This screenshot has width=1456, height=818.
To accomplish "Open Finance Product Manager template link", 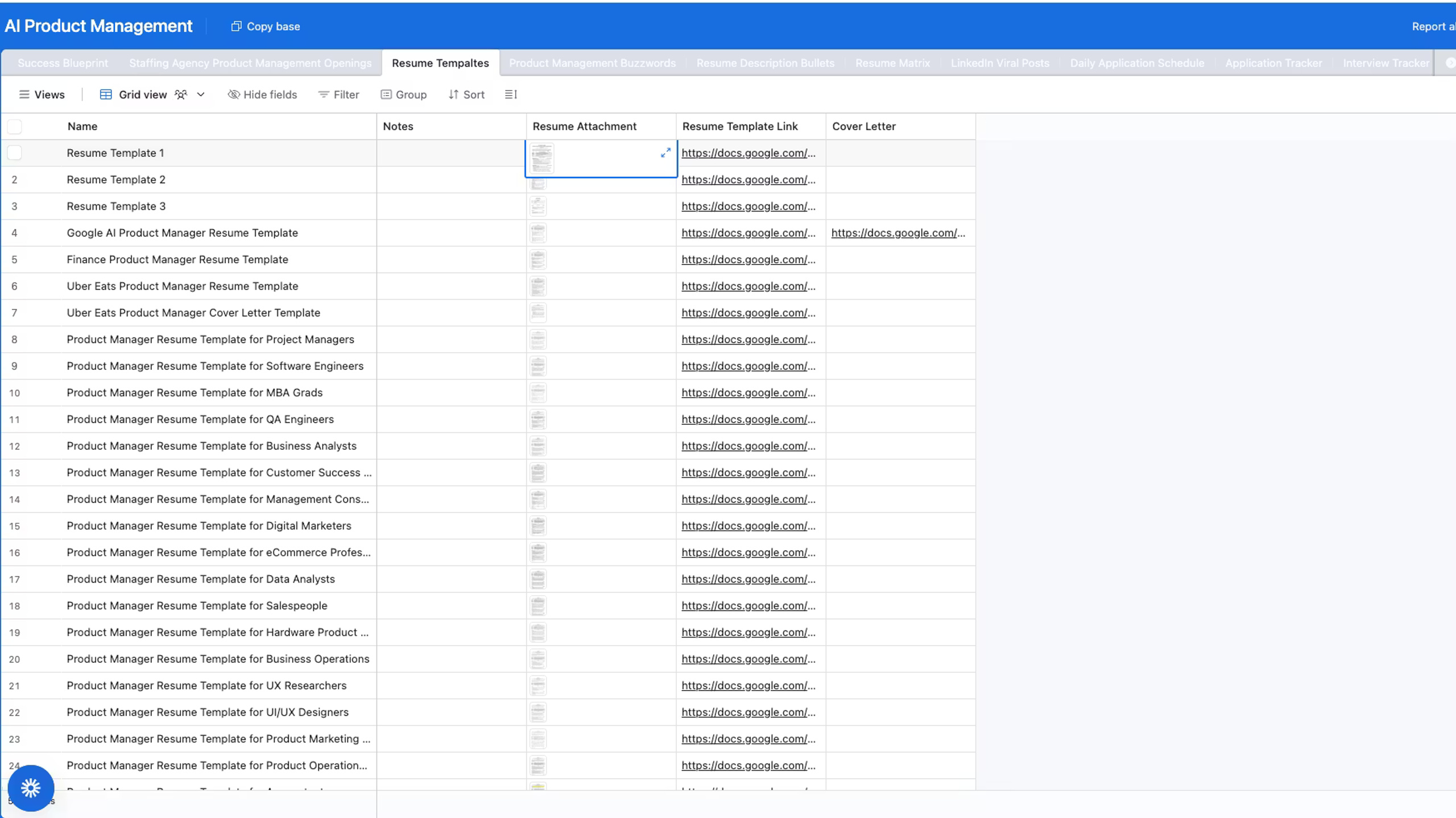I will (748, 259).
